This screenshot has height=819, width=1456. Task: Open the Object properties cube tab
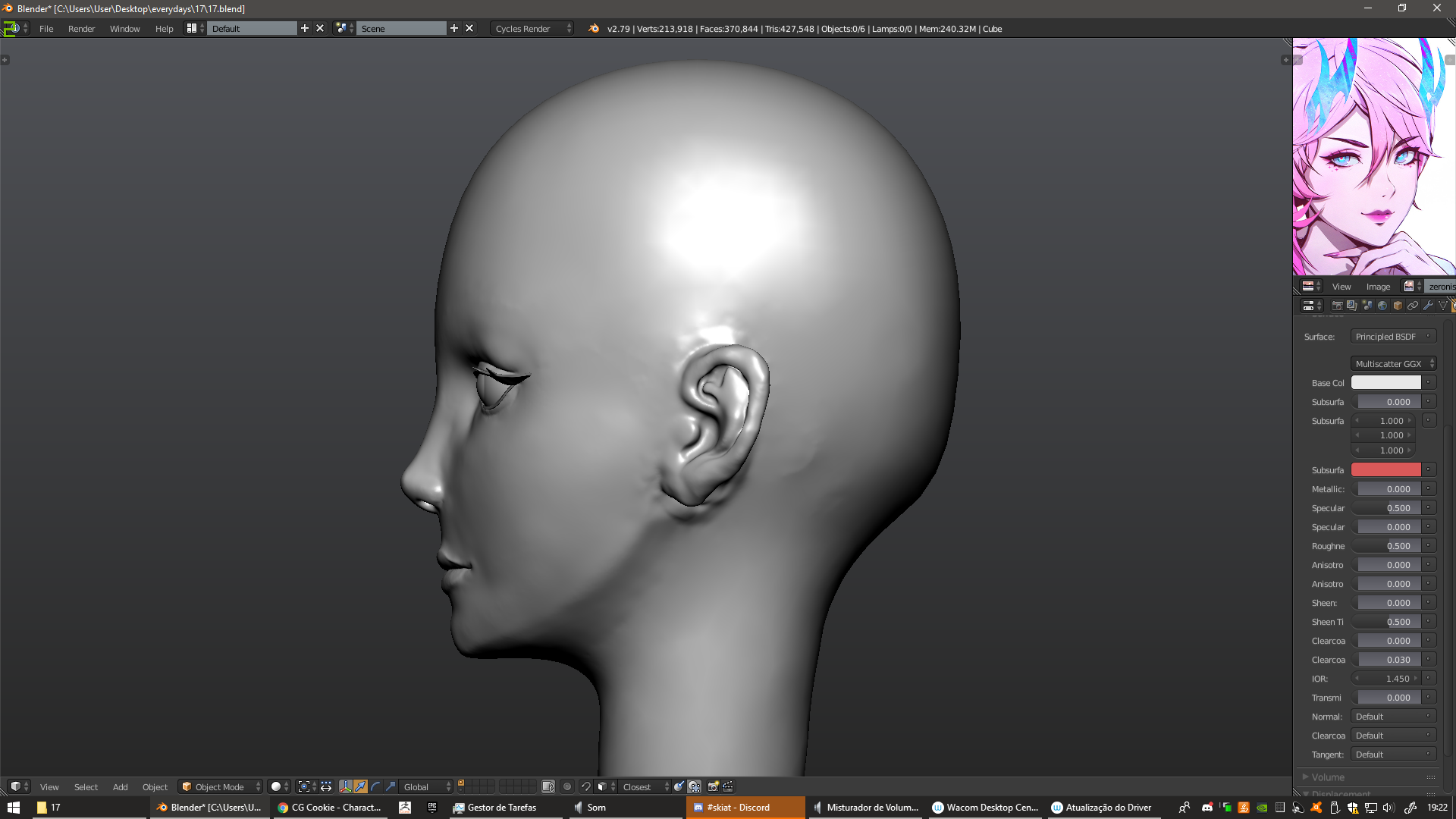1398,306
